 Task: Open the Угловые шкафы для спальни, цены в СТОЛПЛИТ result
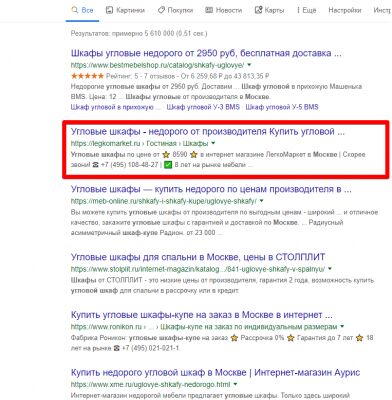[x=198, y=257]
